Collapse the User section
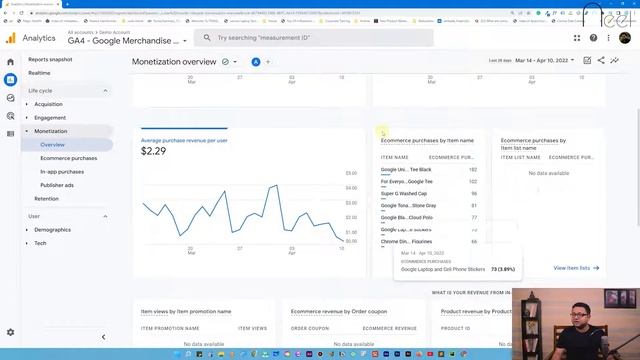Viewport: 640px width, 360px height. (x=105, y=216)
